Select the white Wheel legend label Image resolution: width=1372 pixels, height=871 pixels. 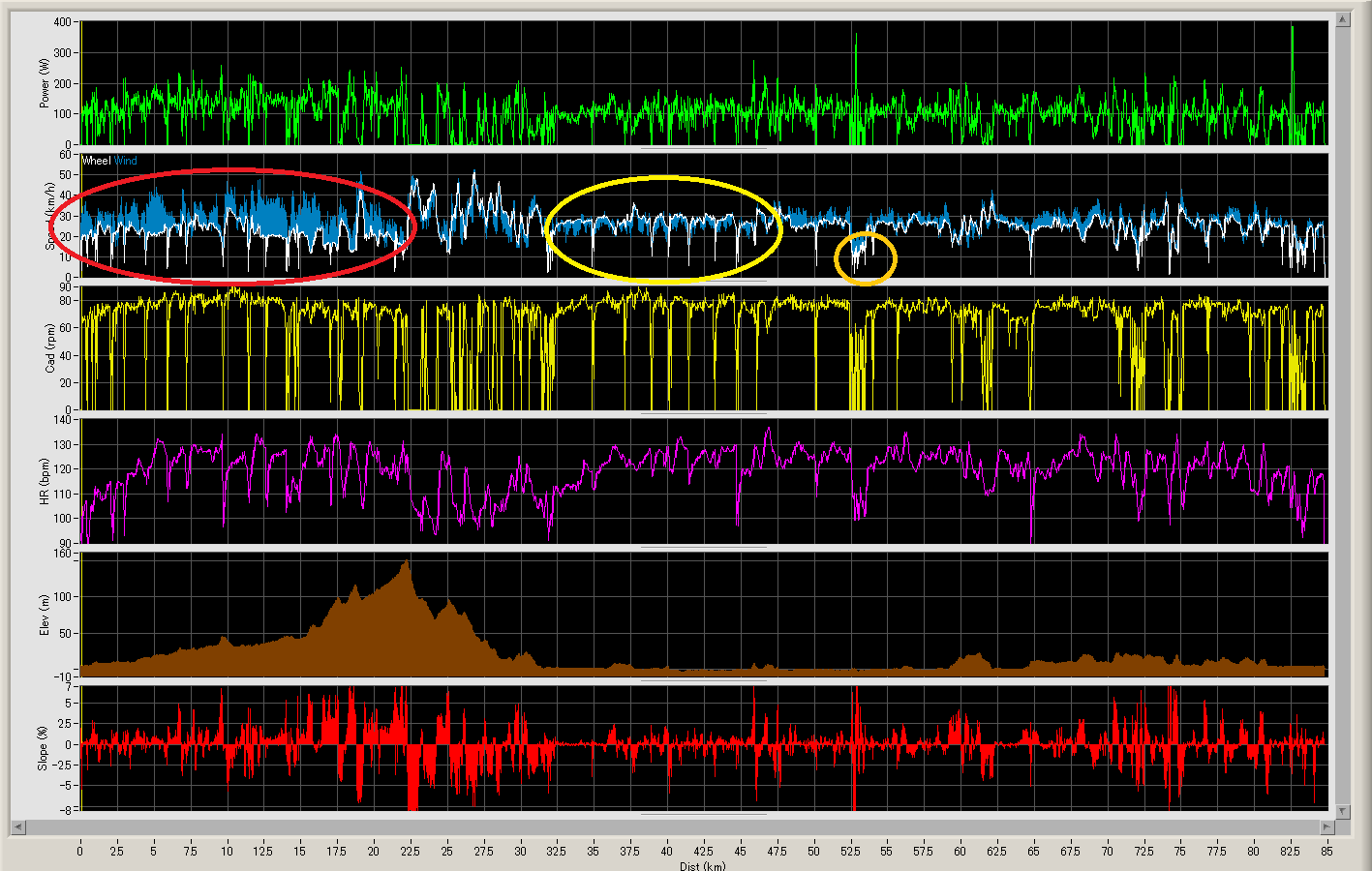tap(97, 161)
